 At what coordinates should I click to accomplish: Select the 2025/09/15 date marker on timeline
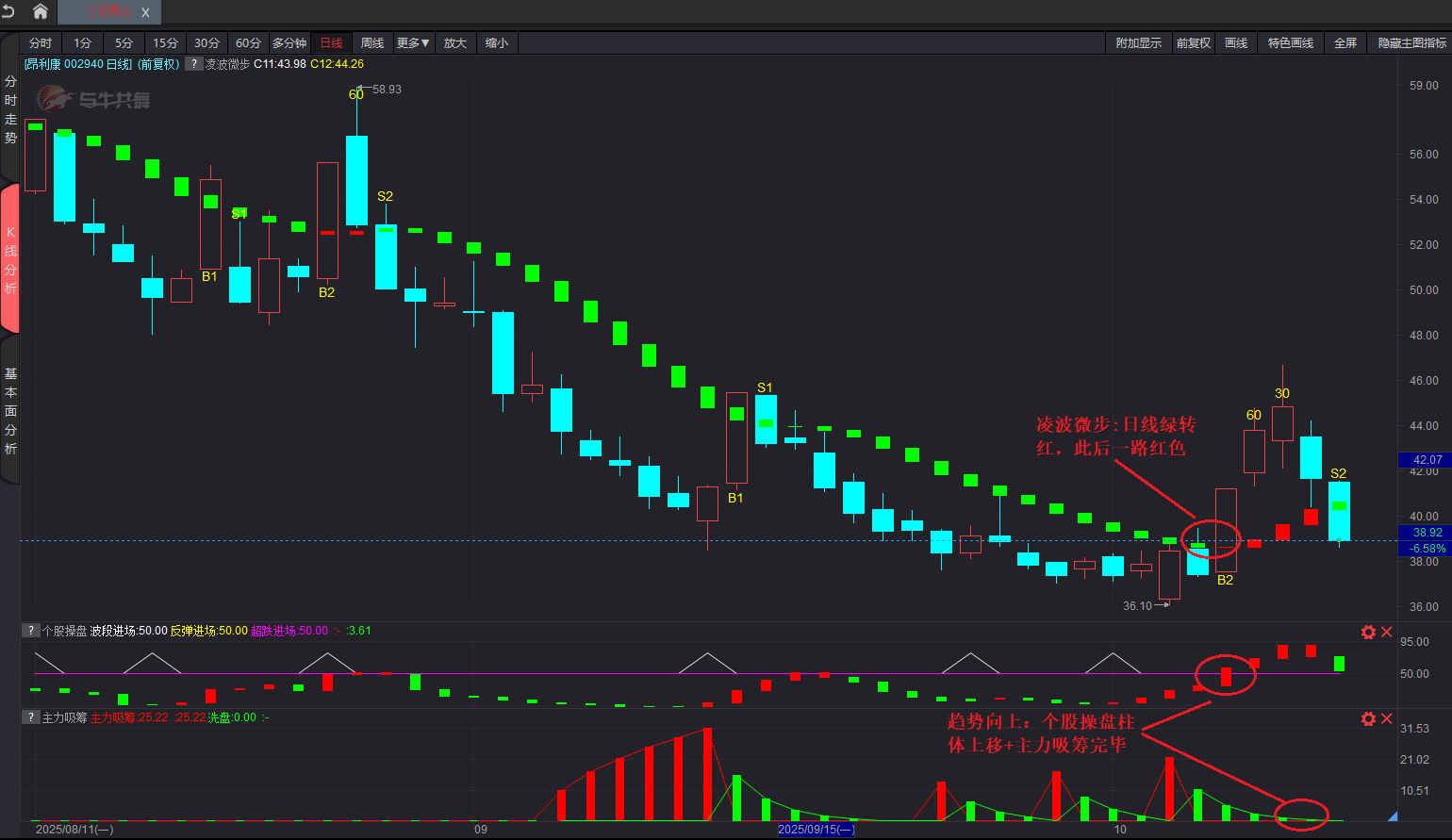(x=816, y=830)
